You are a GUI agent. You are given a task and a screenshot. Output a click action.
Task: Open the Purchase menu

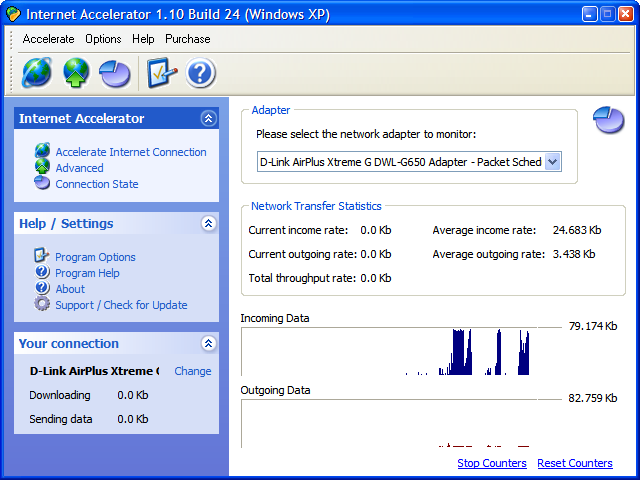coord(188,39)
